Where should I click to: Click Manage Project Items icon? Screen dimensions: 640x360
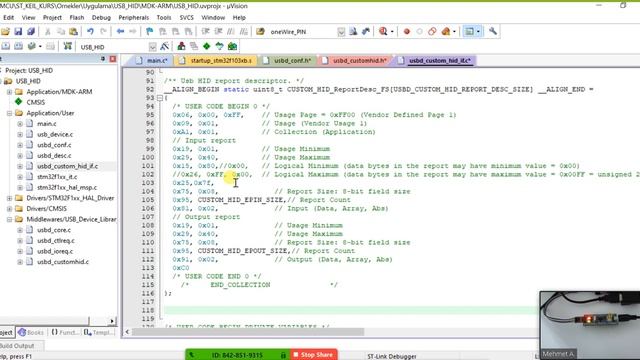coord(181,46)
